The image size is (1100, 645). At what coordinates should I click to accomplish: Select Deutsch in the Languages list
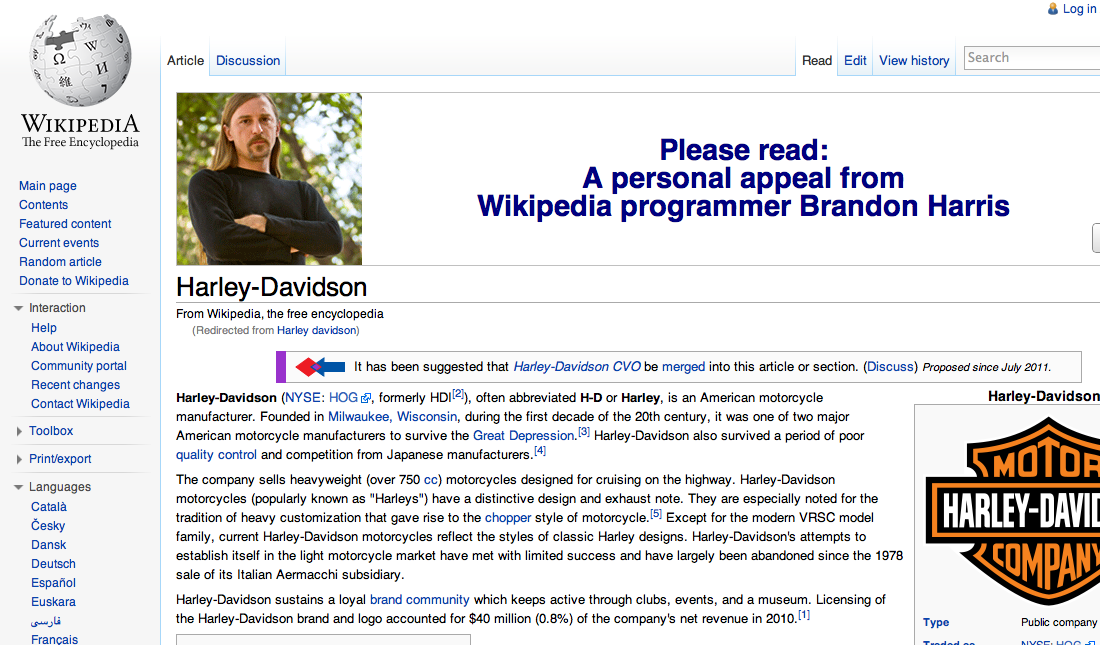pos(53,564)
